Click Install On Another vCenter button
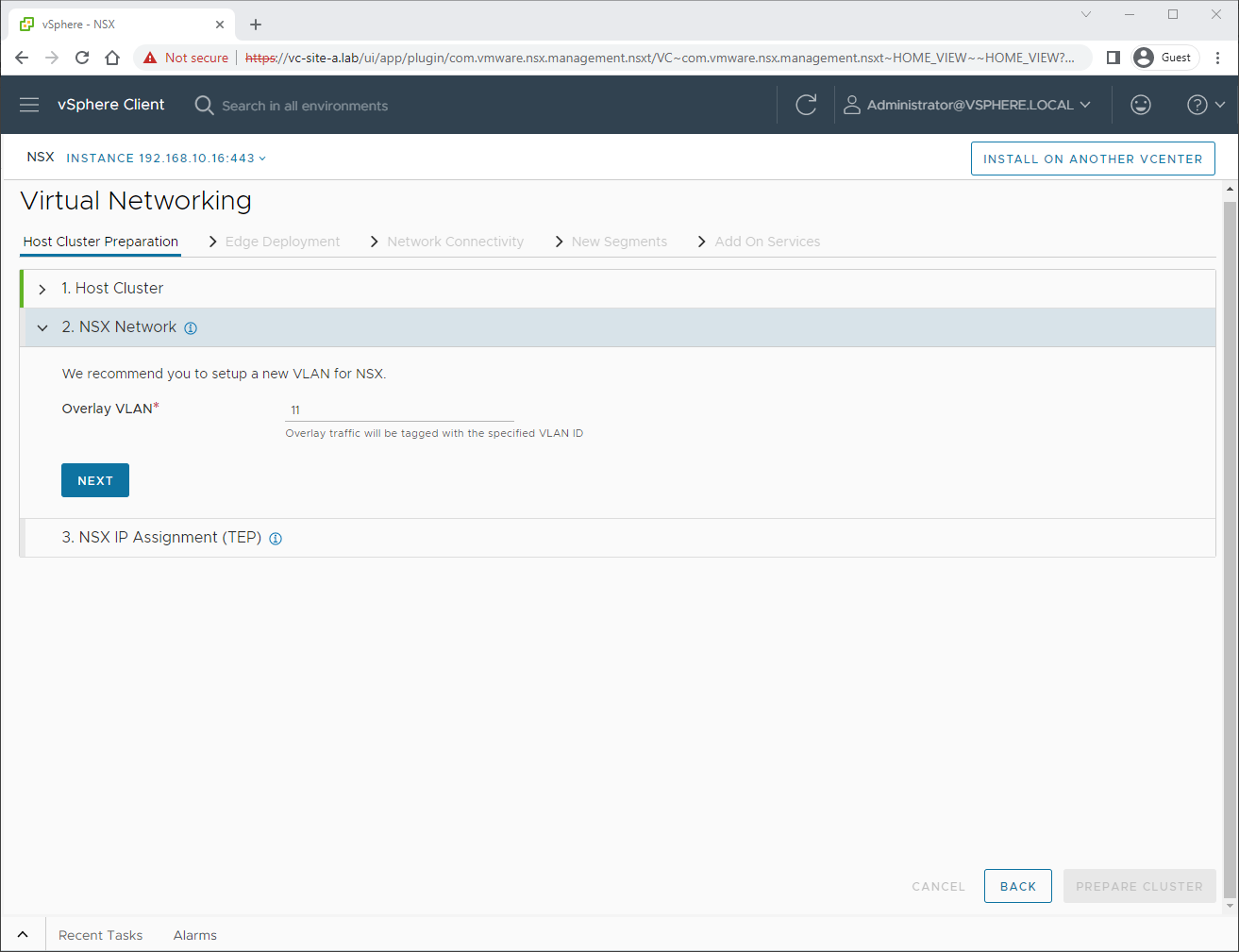 [x=1093, y=159]
